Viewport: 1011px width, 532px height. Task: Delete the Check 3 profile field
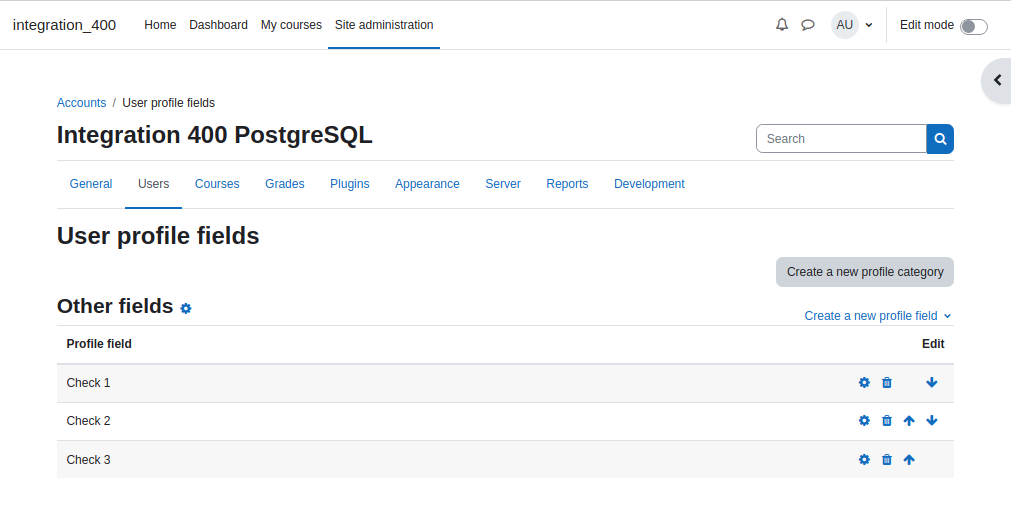click(887, 459)
